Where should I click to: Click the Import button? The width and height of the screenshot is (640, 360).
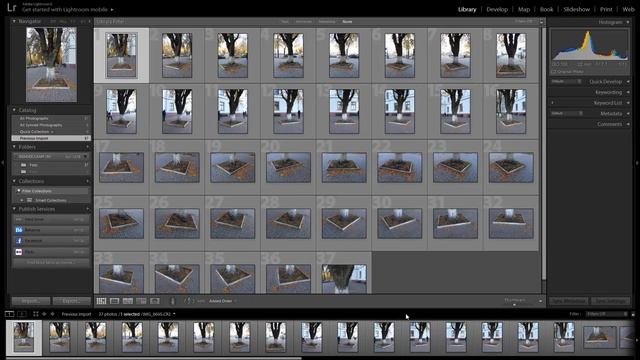pos(31,301)
